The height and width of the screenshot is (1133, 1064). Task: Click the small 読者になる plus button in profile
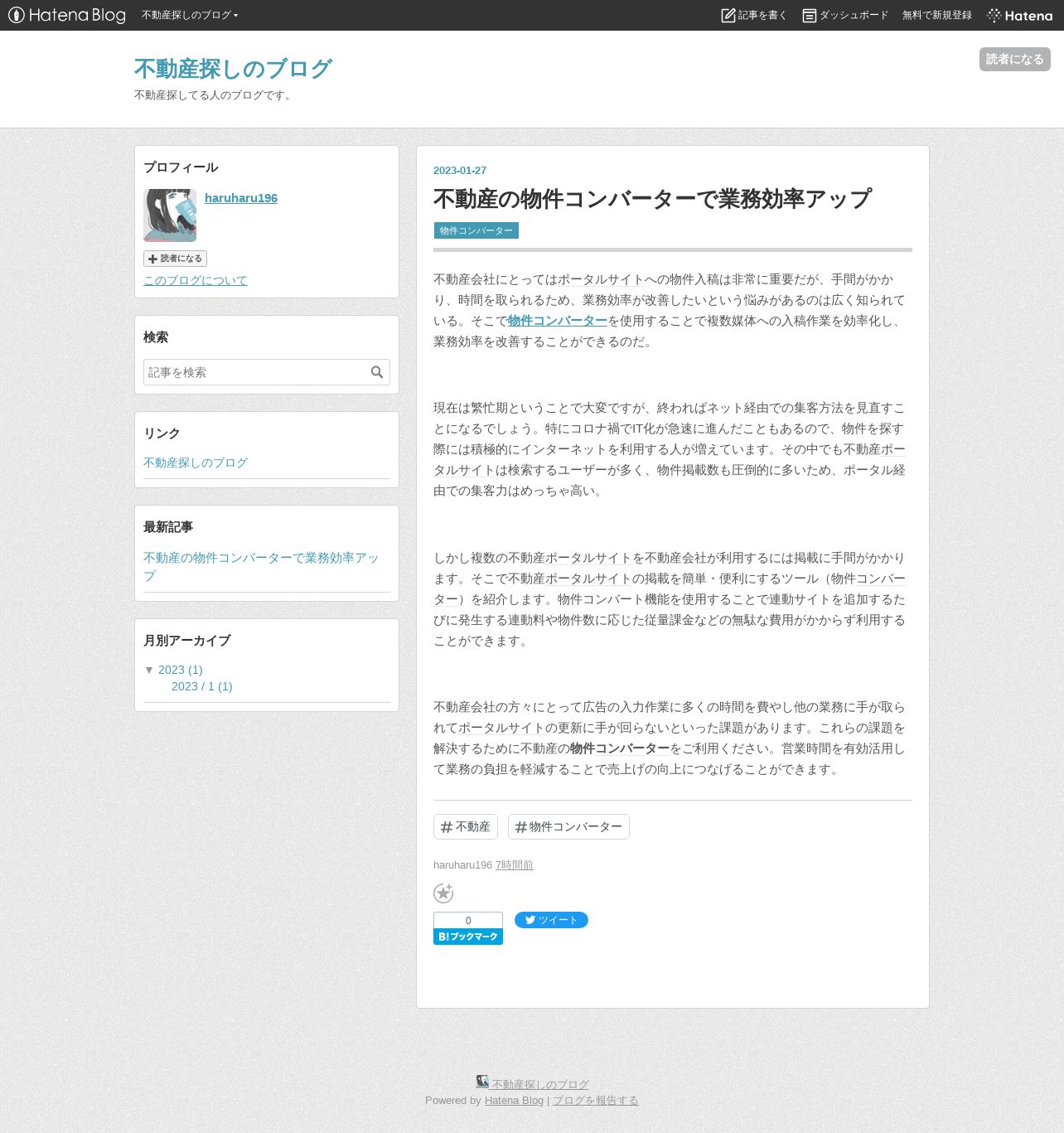[175, 259]
